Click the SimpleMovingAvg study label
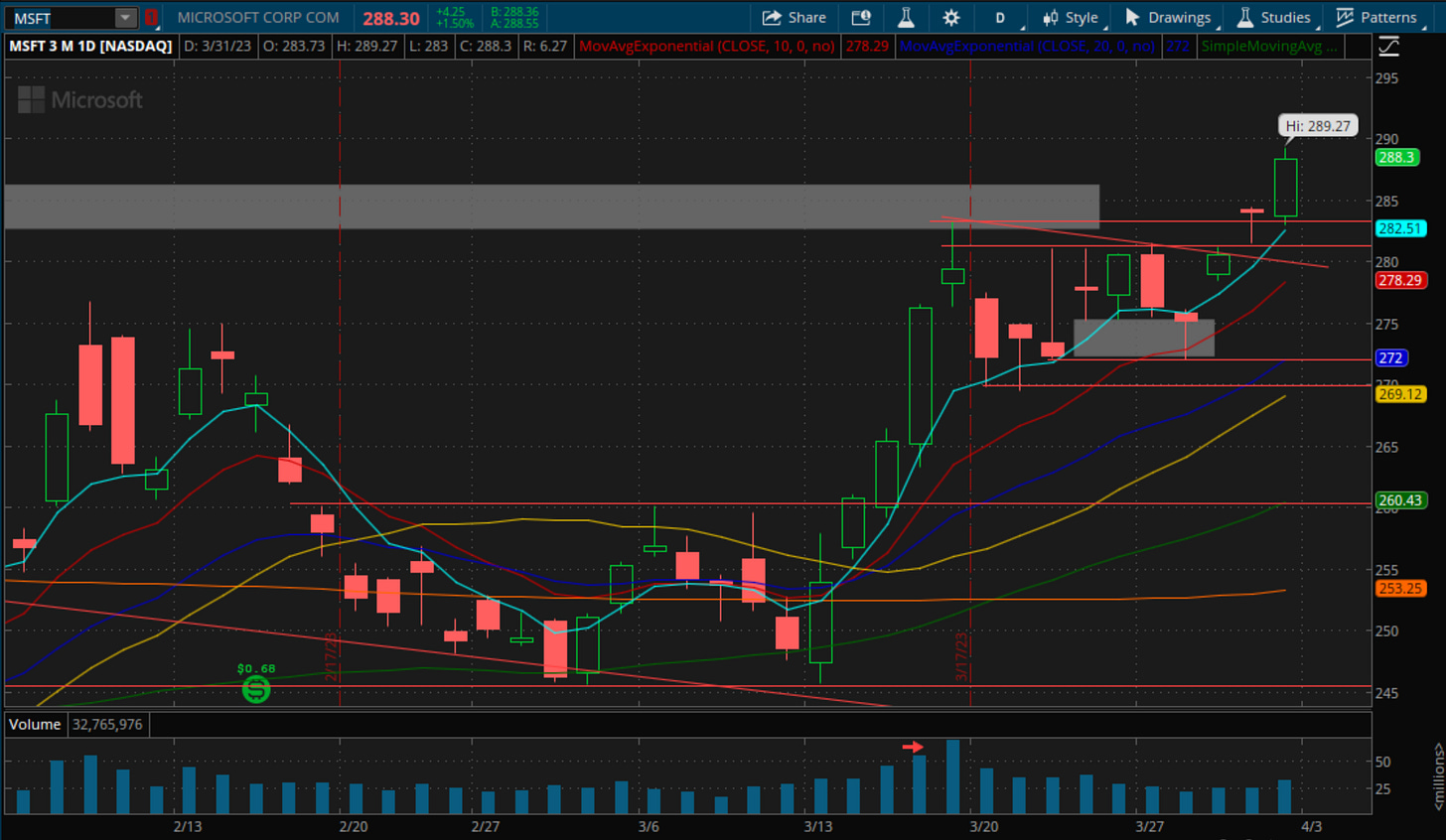Image resolution: width=1446 pixels, height=840 pixels. tap(1268, 46)
